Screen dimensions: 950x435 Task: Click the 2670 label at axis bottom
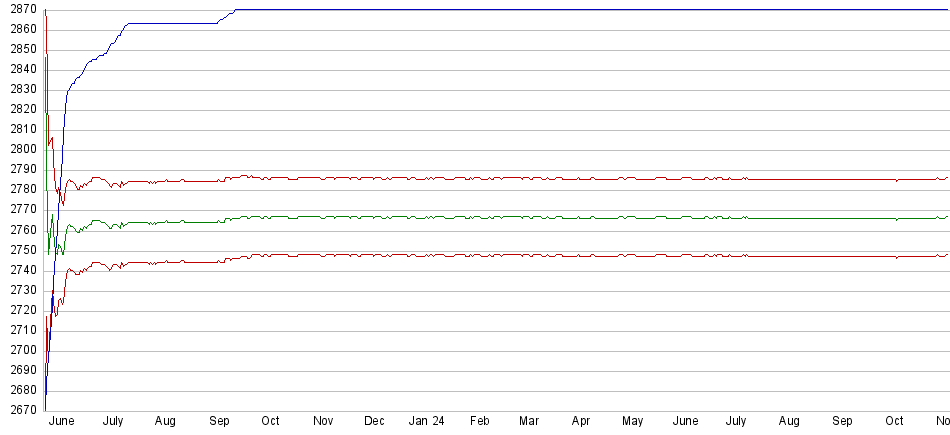pos(18,410)
